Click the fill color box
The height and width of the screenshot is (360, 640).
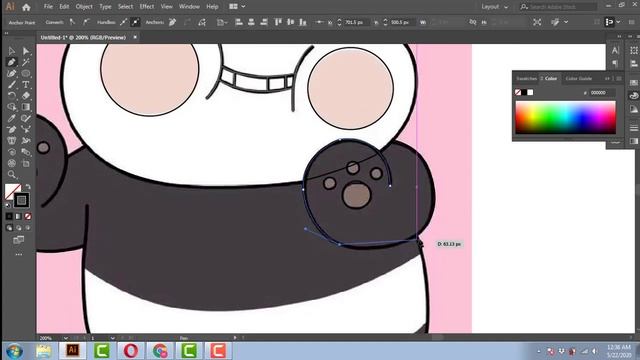pyautogui.click(x=13, y=191)
